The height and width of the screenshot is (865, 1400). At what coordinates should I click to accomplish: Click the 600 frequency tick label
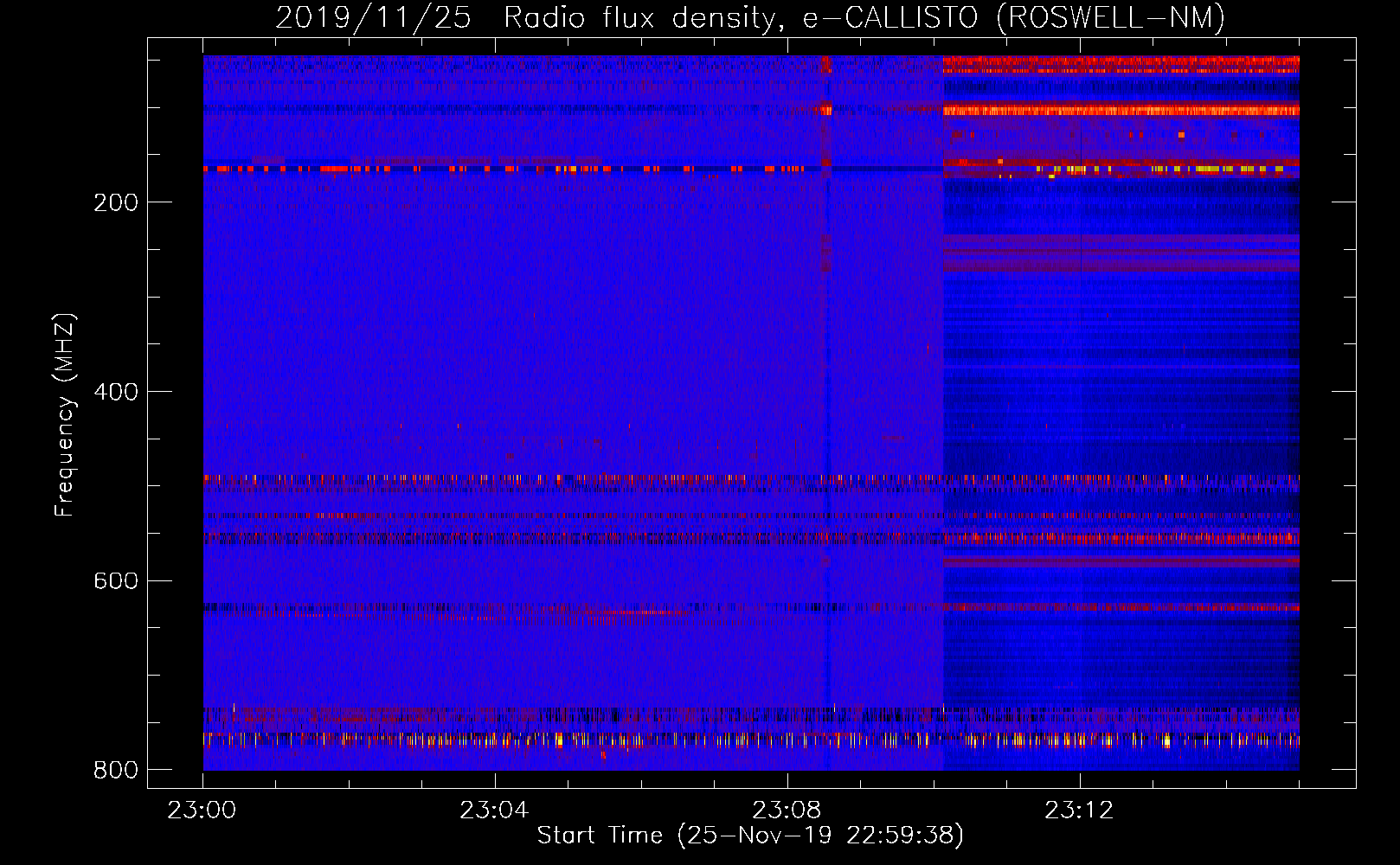pyautogui.click(x=116, y=580)
